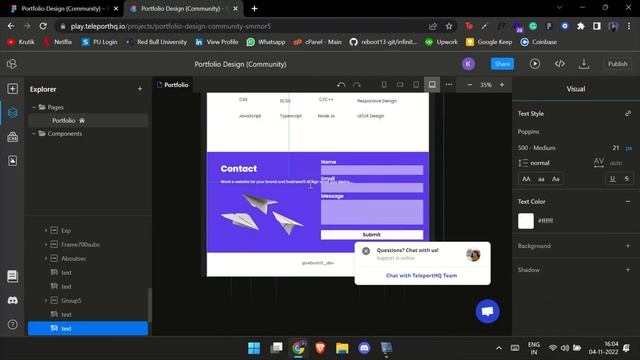Zoom out the canvas with minus

tap(470, 84)
